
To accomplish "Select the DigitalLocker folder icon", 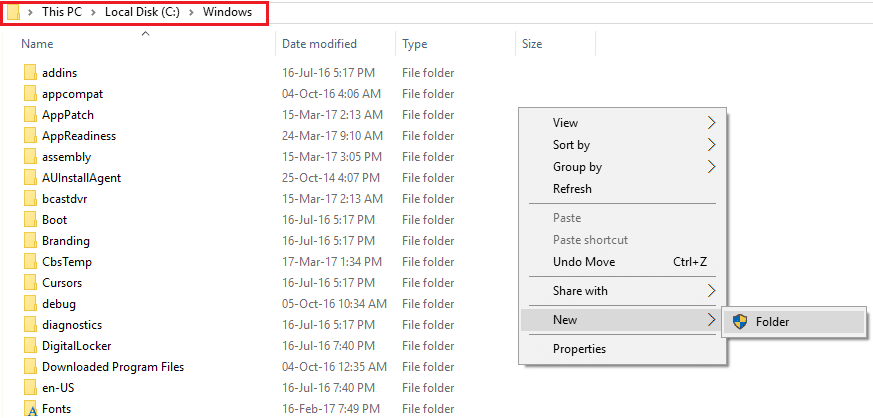I will pyautogui.click(x=31, y=346).
